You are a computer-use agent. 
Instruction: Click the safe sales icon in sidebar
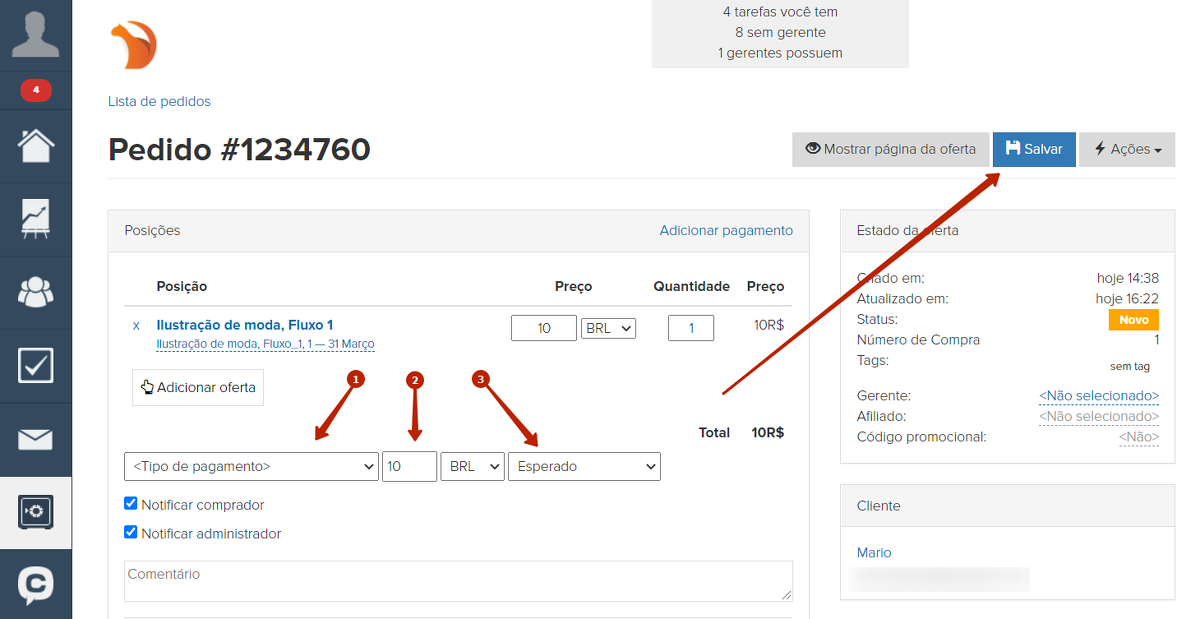[x=35, y=512]
